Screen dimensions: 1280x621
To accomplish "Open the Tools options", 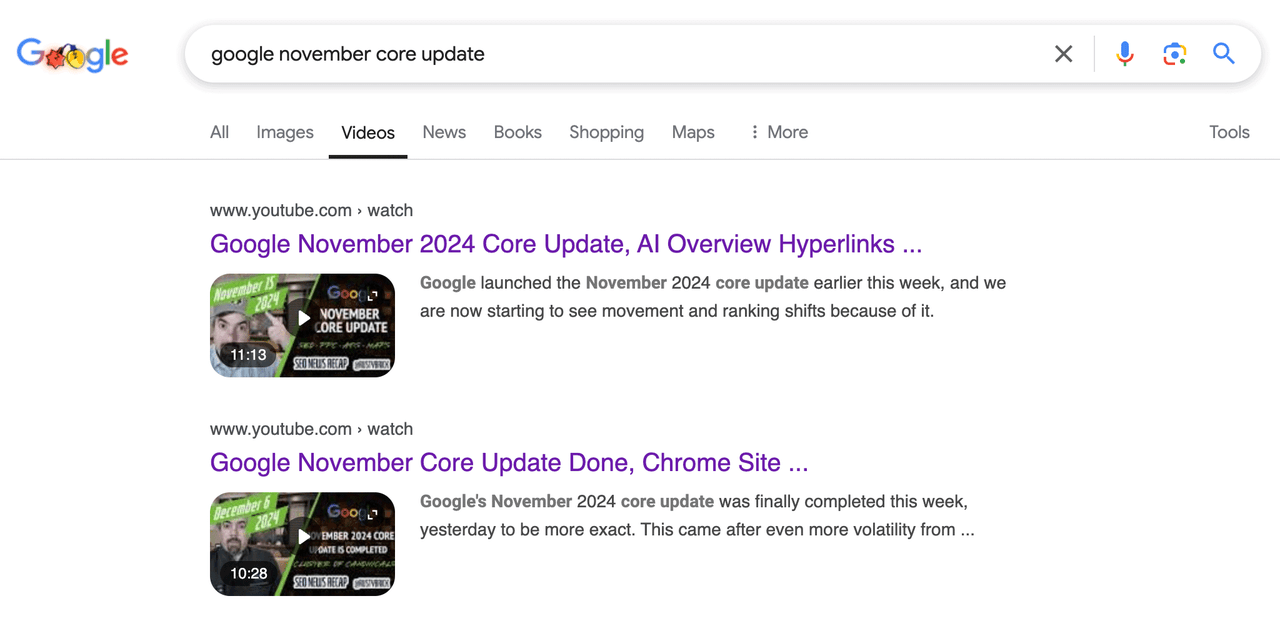I will [x=1229, y=132].
